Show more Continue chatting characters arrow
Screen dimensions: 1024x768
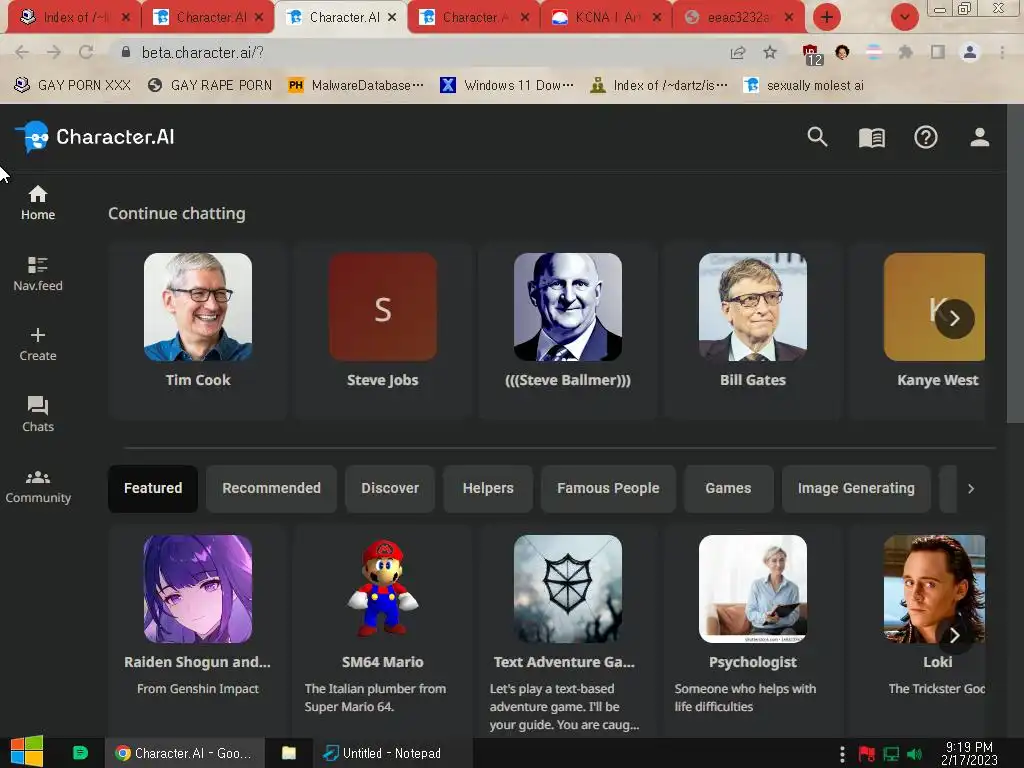click(955, 319)
